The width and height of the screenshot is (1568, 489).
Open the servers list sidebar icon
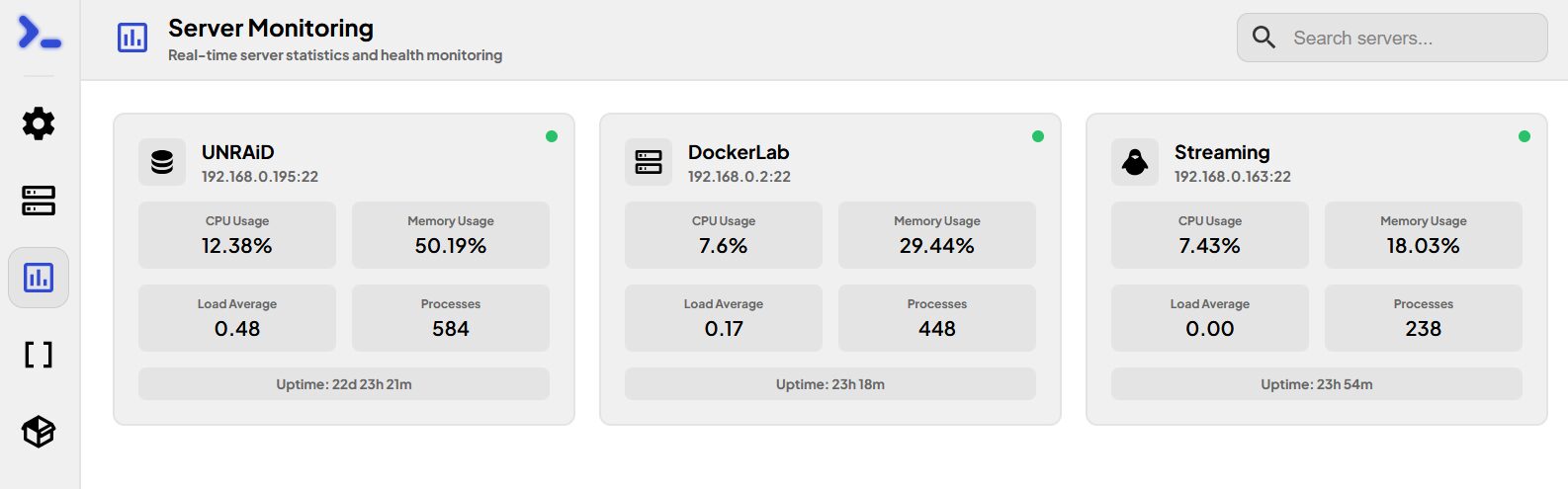coord(39,201)
